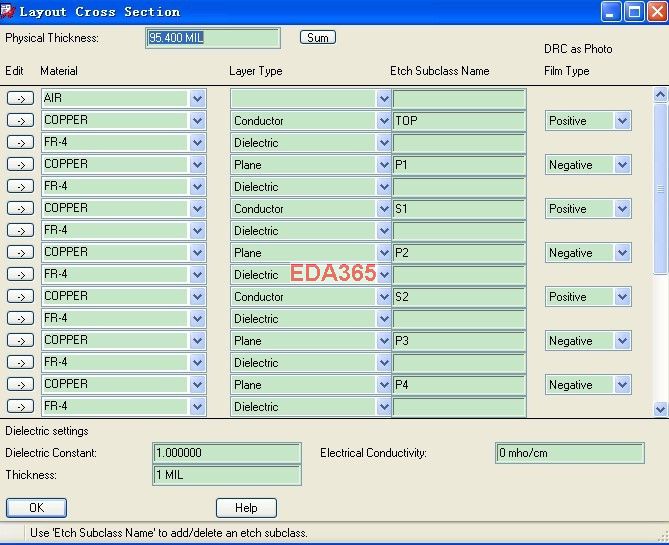Click the edit arrow button for the S2 row

(x=20, y=297)
